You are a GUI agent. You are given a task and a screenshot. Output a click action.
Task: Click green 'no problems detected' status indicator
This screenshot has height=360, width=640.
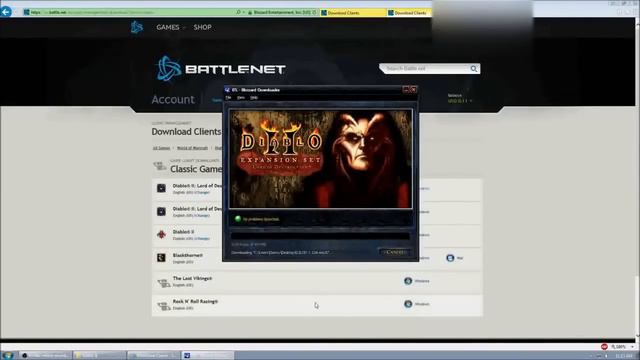tap(238, 219)
